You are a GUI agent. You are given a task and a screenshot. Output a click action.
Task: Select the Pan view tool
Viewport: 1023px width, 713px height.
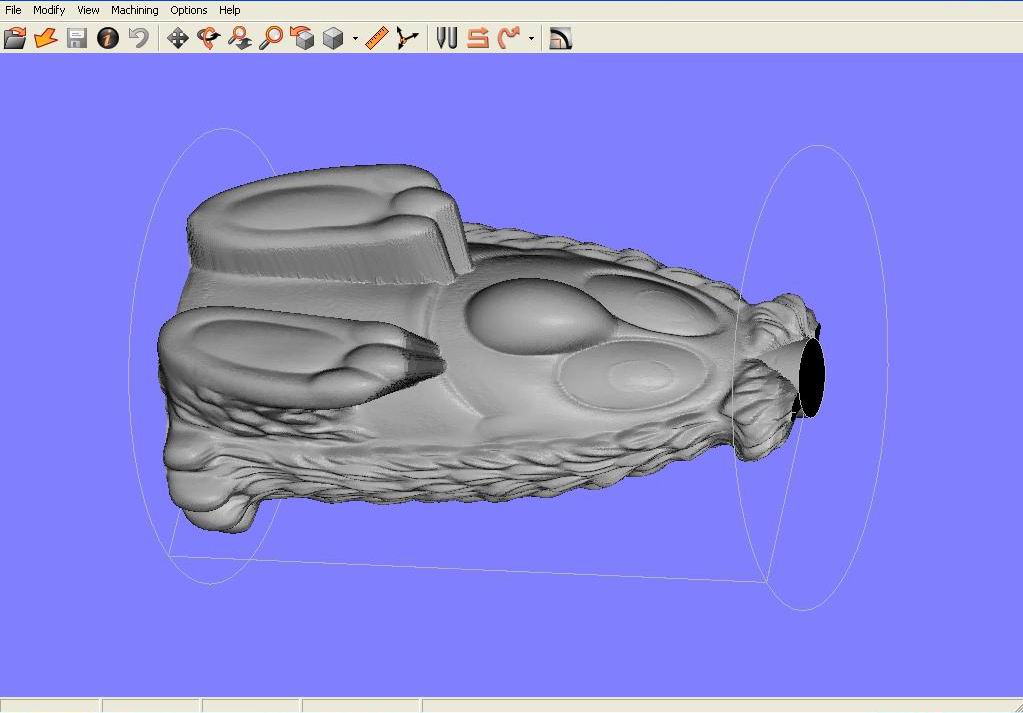tap(176, 38)
